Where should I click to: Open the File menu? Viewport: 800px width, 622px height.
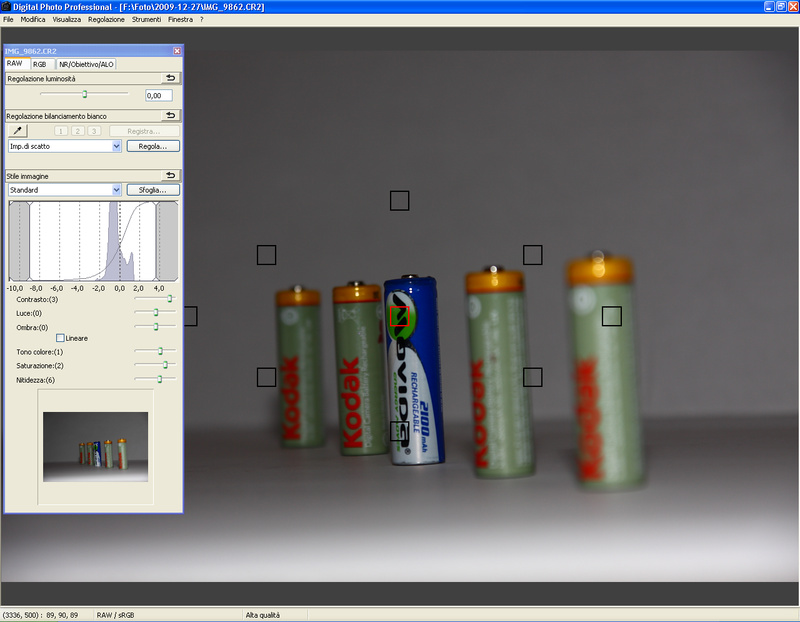pyautogui.click(x=8, y=19)
